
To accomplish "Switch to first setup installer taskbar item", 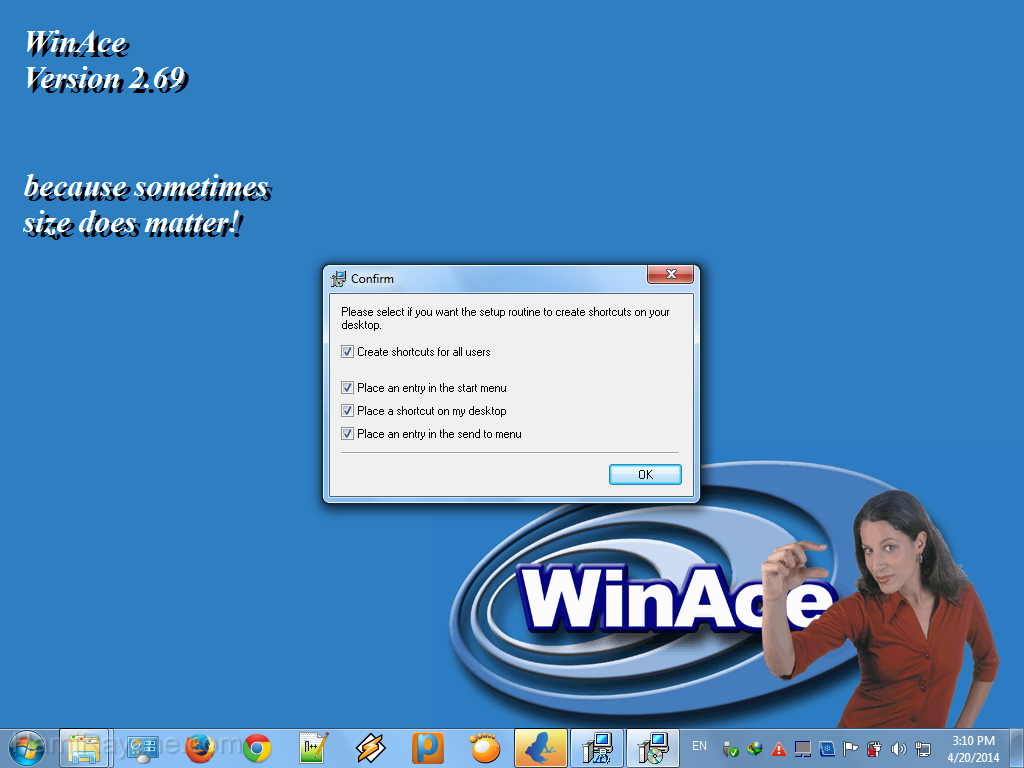I will click(598, 748).
